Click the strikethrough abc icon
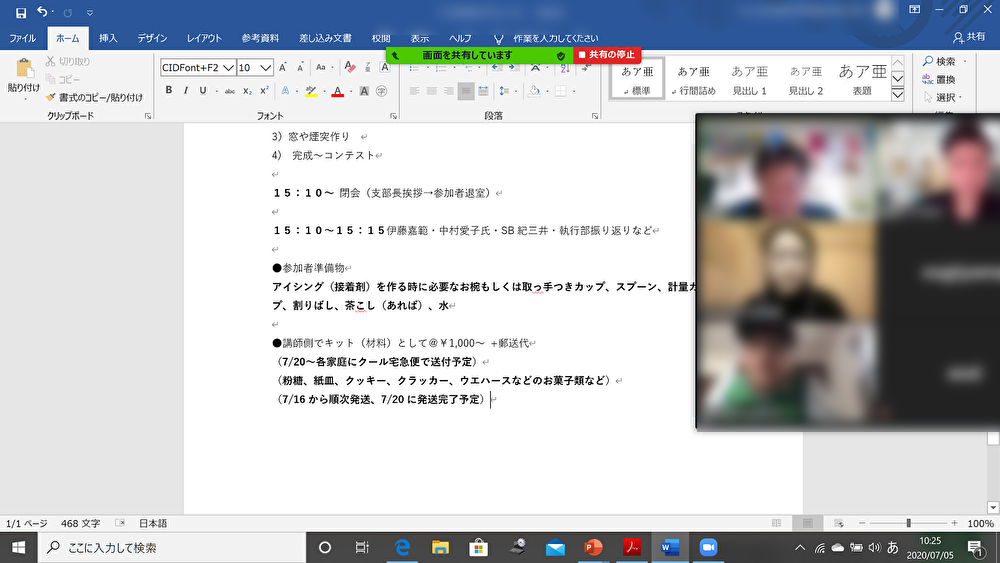This screenshot has width=1000, height=563. point(230,91)
